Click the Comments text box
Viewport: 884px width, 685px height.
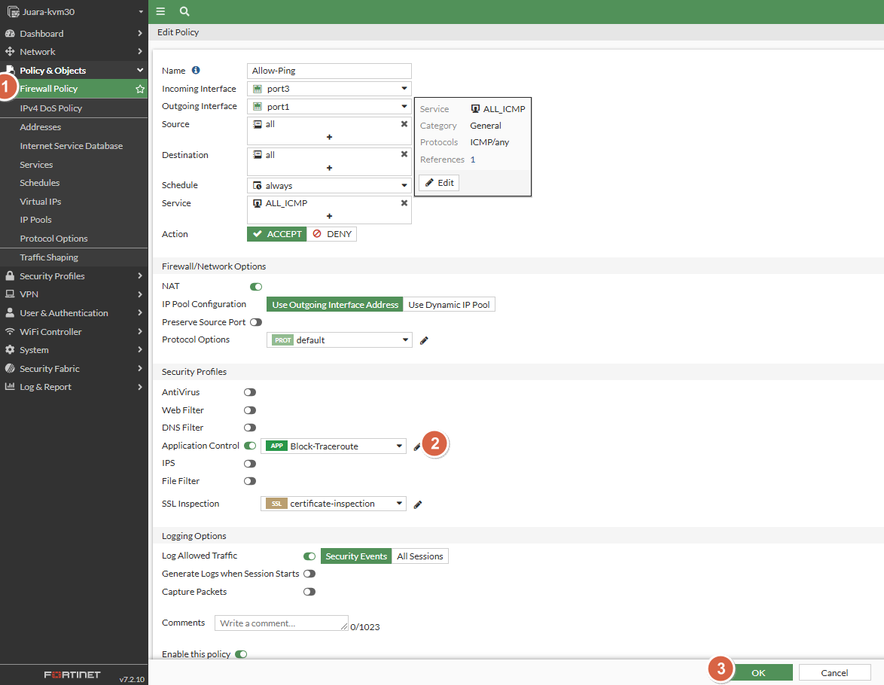click(281, 623)
